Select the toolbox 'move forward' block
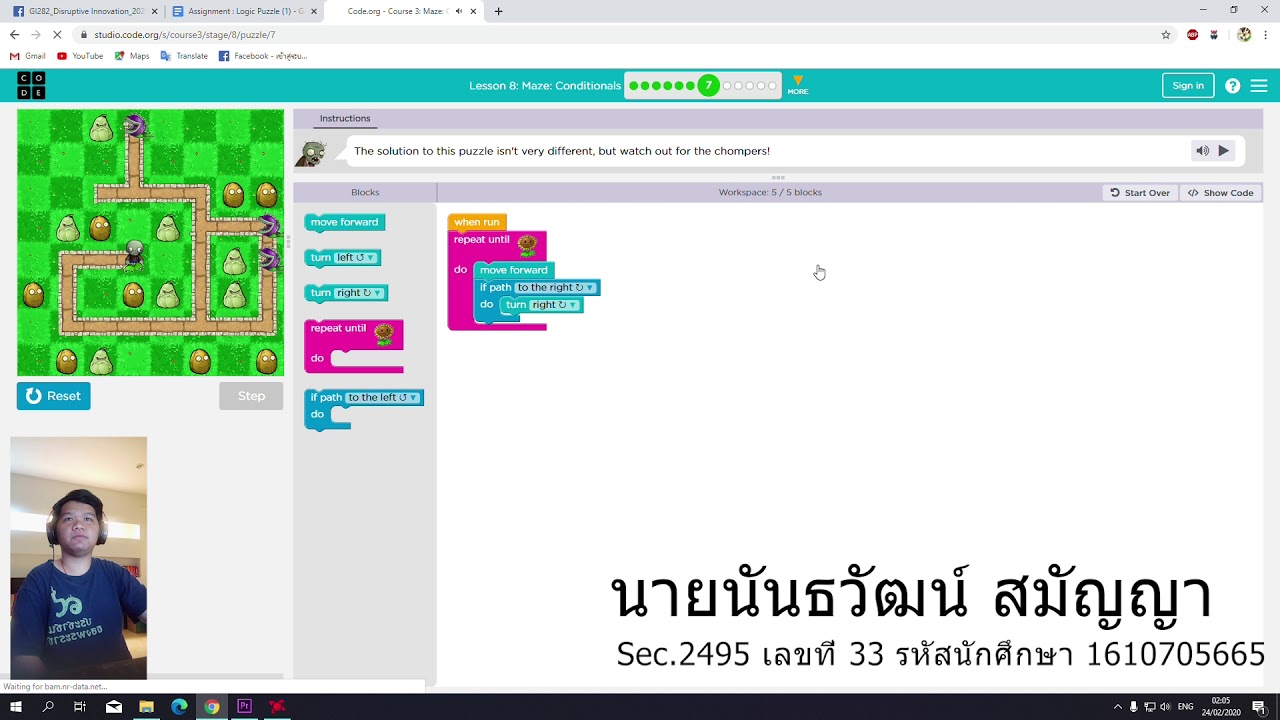This screenshot has width=1280, height=720. [x=344, y=222]
